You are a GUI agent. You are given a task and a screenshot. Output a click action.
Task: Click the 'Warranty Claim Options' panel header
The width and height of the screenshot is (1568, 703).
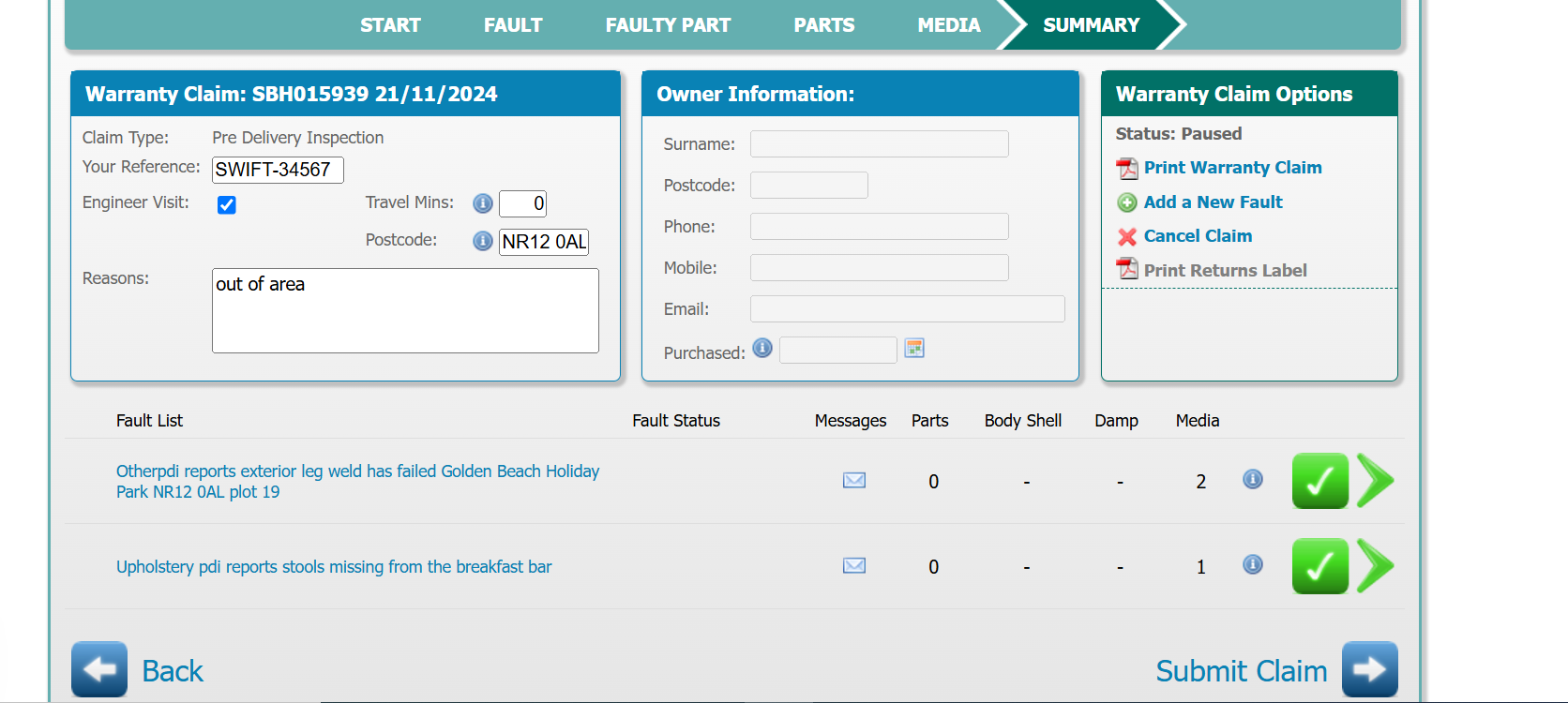click(x=1234, y=94)
